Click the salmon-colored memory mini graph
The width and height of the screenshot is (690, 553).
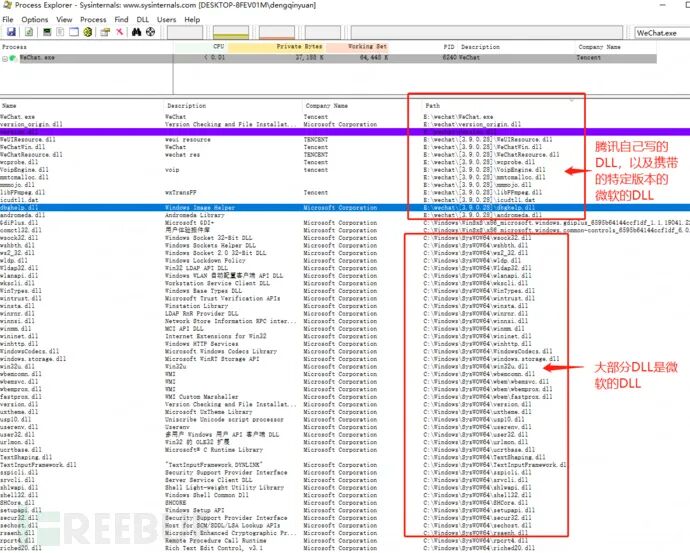click(277, 32)
